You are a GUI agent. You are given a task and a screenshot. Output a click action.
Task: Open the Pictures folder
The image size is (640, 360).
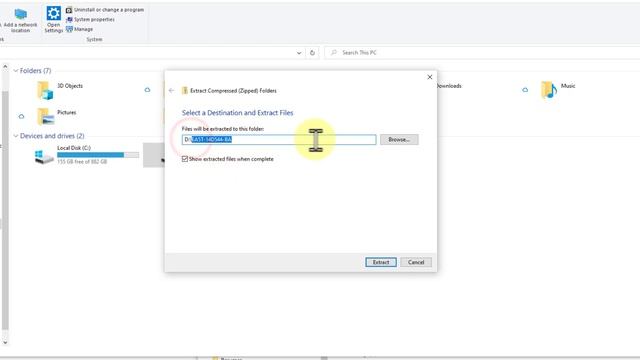point(57,116)
